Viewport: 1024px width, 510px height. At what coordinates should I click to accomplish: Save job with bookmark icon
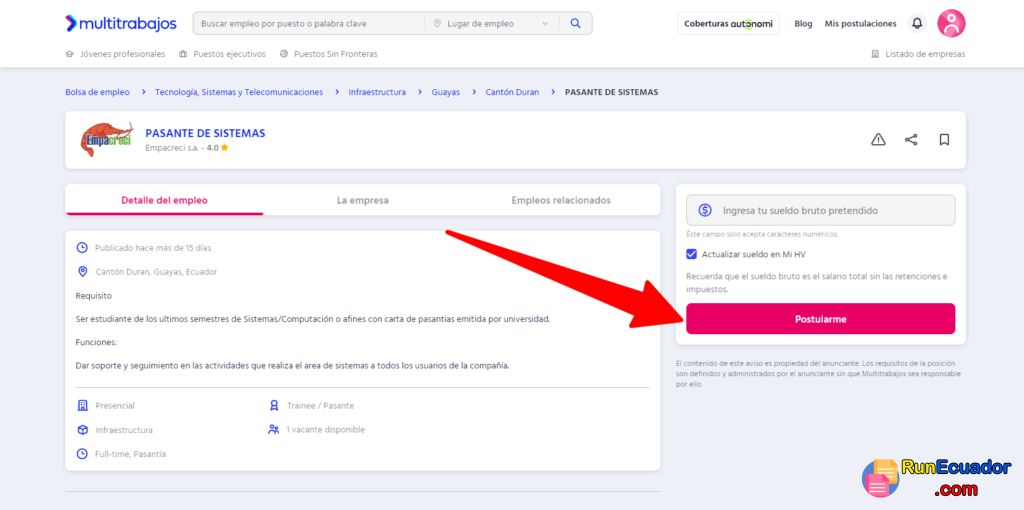point(944,140)
